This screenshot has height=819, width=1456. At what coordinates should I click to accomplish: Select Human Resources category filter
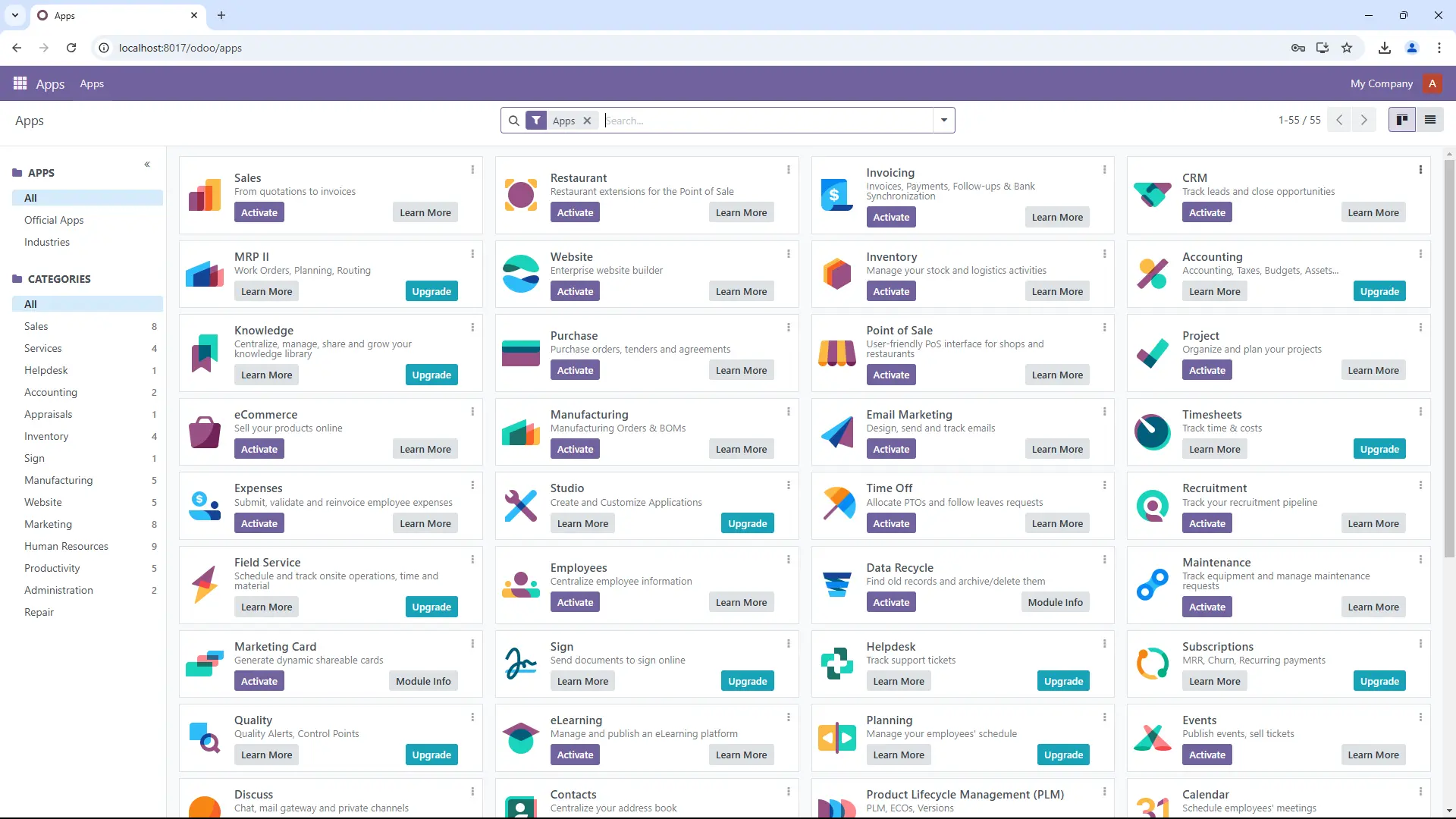(x=66, y=546)
